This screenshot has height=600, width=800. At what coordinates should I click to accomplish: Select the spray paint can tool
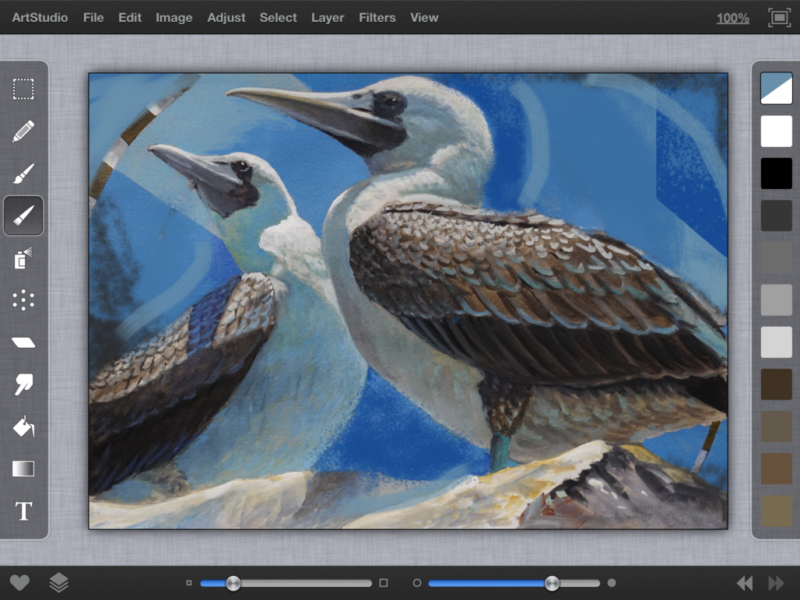point(23,258)
